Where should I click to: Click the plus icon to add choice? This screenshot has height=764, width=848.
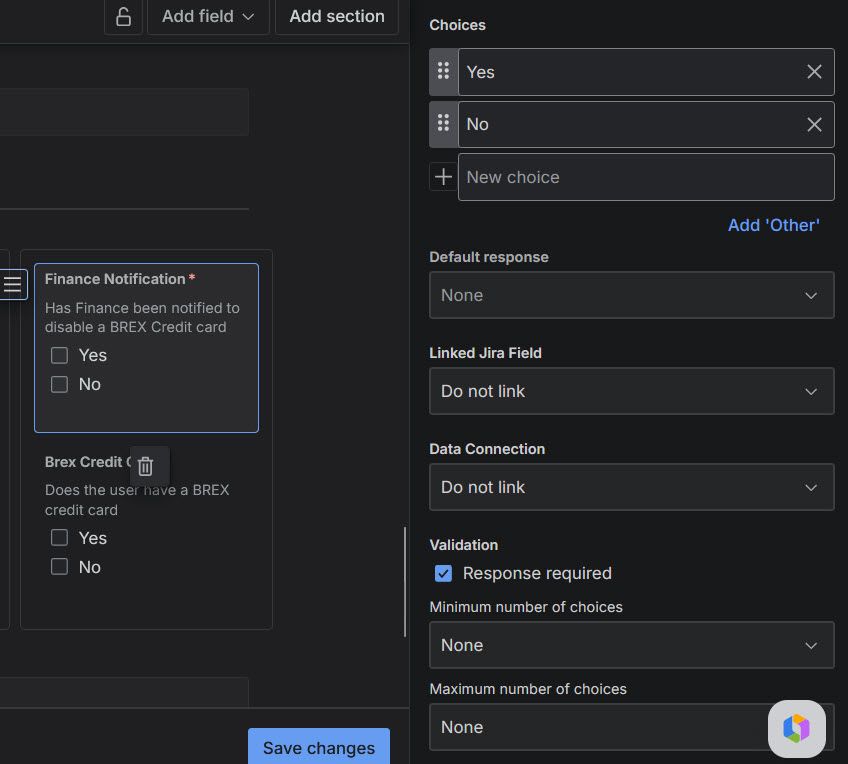pyautogui.click(x=443, y=177)
